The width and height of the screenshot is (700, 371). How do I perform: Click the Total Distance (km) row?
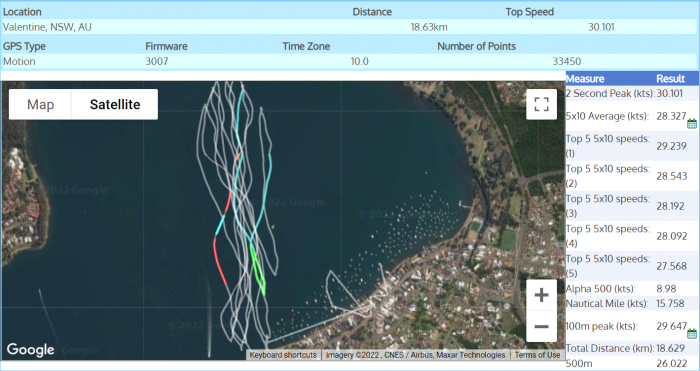click(x=632, y=348)
